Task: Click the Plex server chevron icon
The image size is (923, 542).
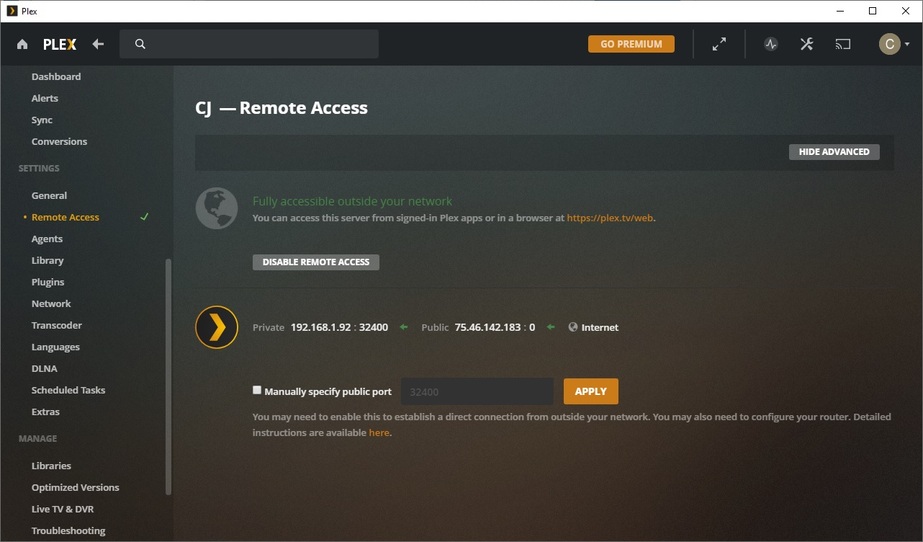Action: point(217,327)
